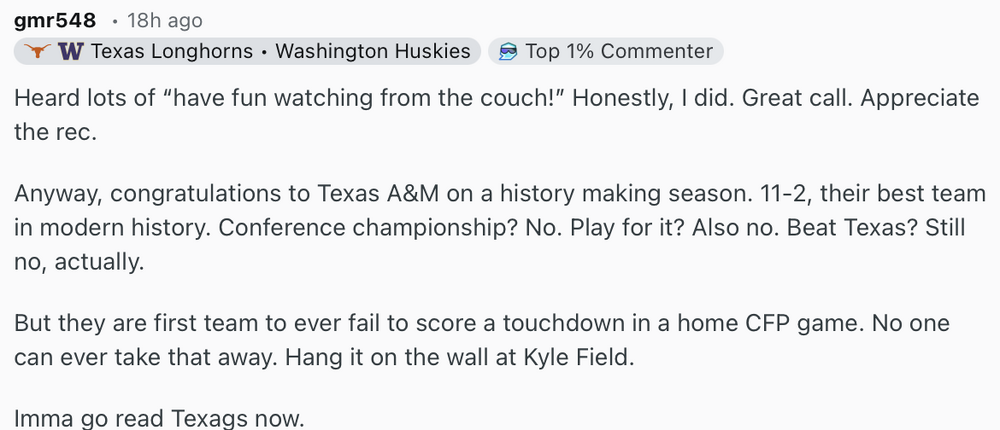1000x430 pixels.
Task: Click the orange Longhorns logo icon
Action: pos(36,52)
